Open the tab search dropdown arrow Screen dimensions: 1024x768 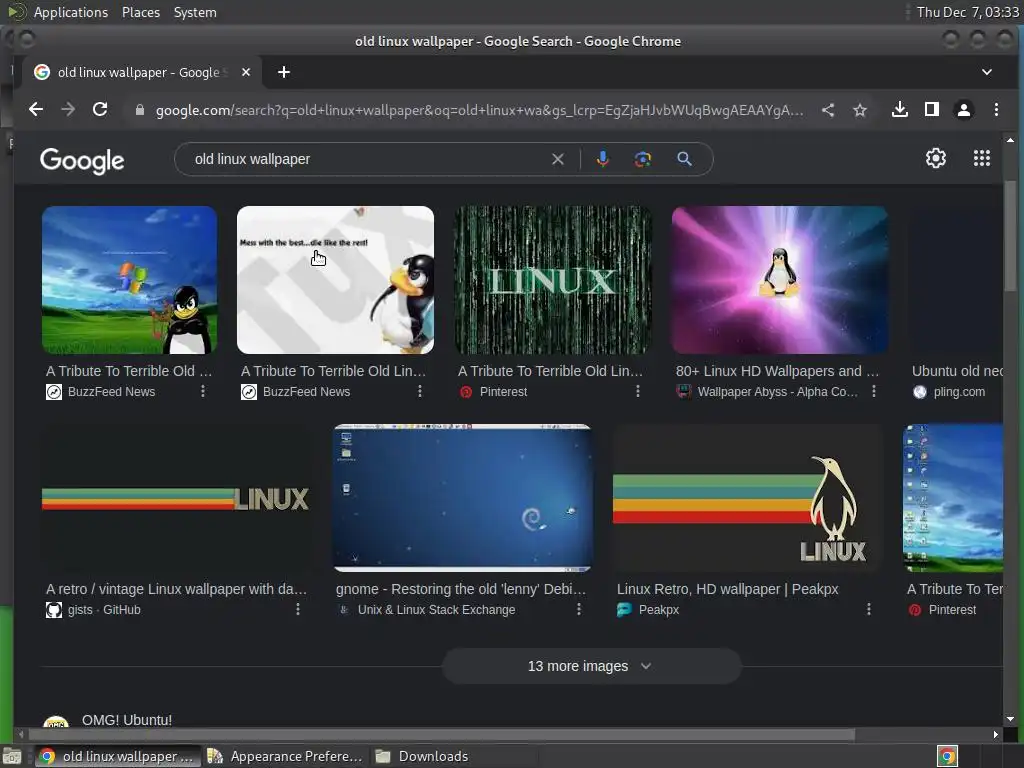coord(987,72)
